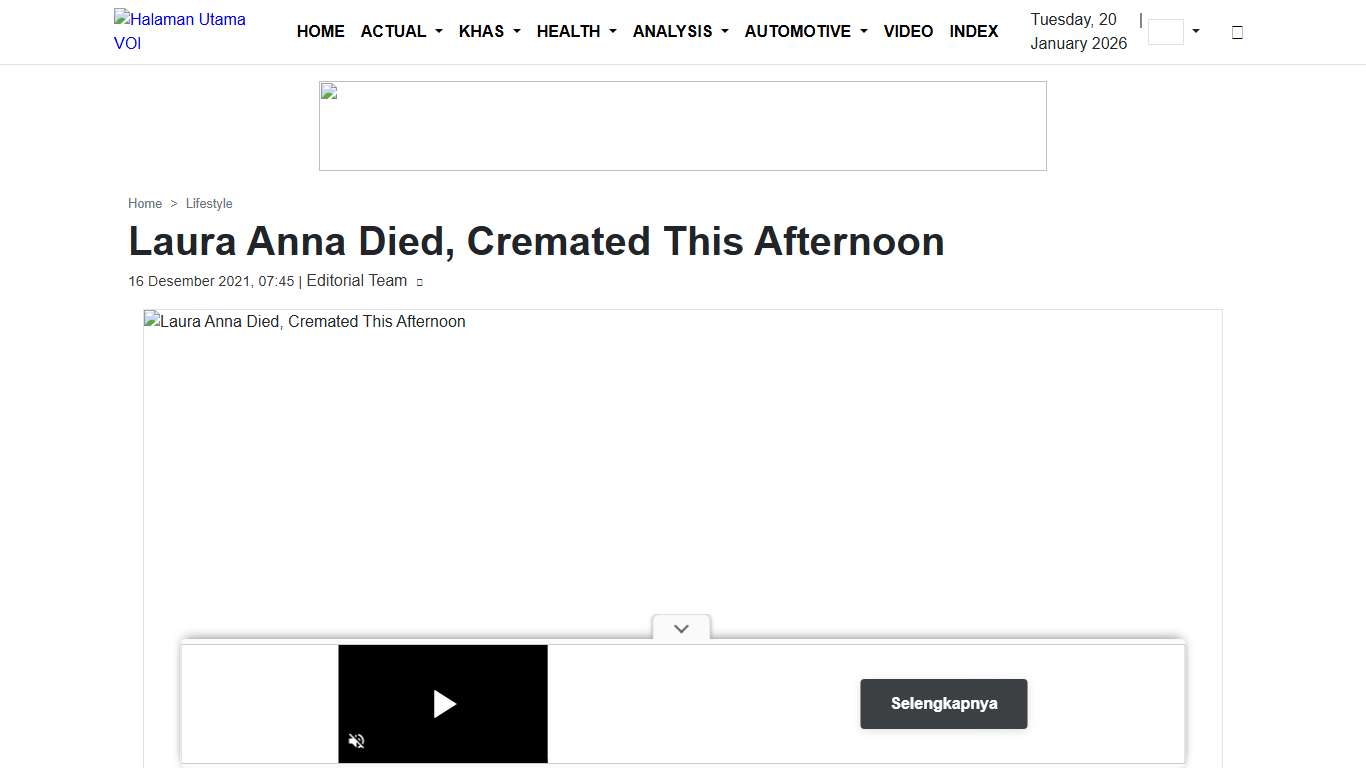
Task: Open the site search
Action: pos(1237,32)
